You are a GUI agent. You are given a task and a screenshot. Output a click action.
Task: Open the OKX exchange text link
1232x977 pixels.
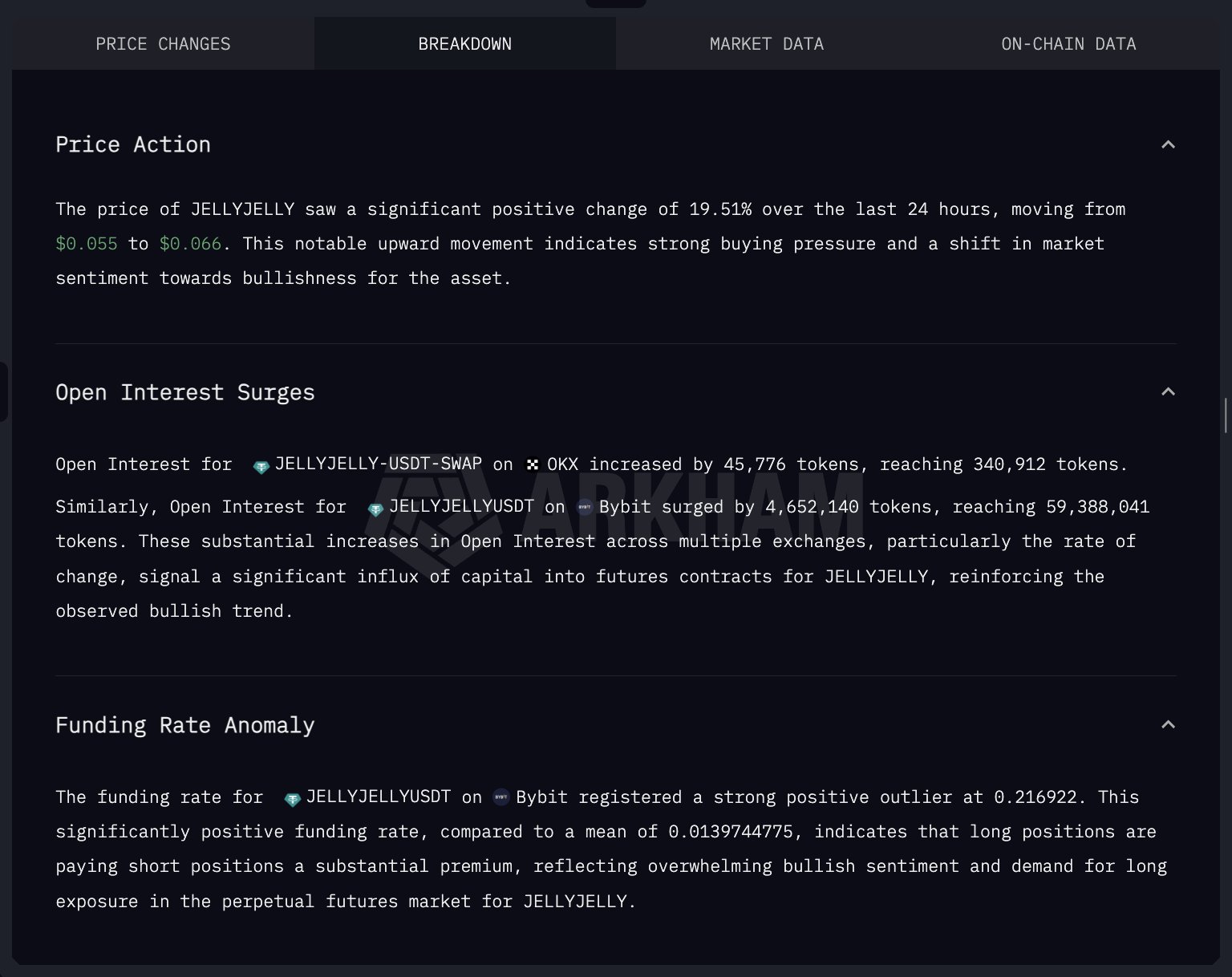pos(562,464)
